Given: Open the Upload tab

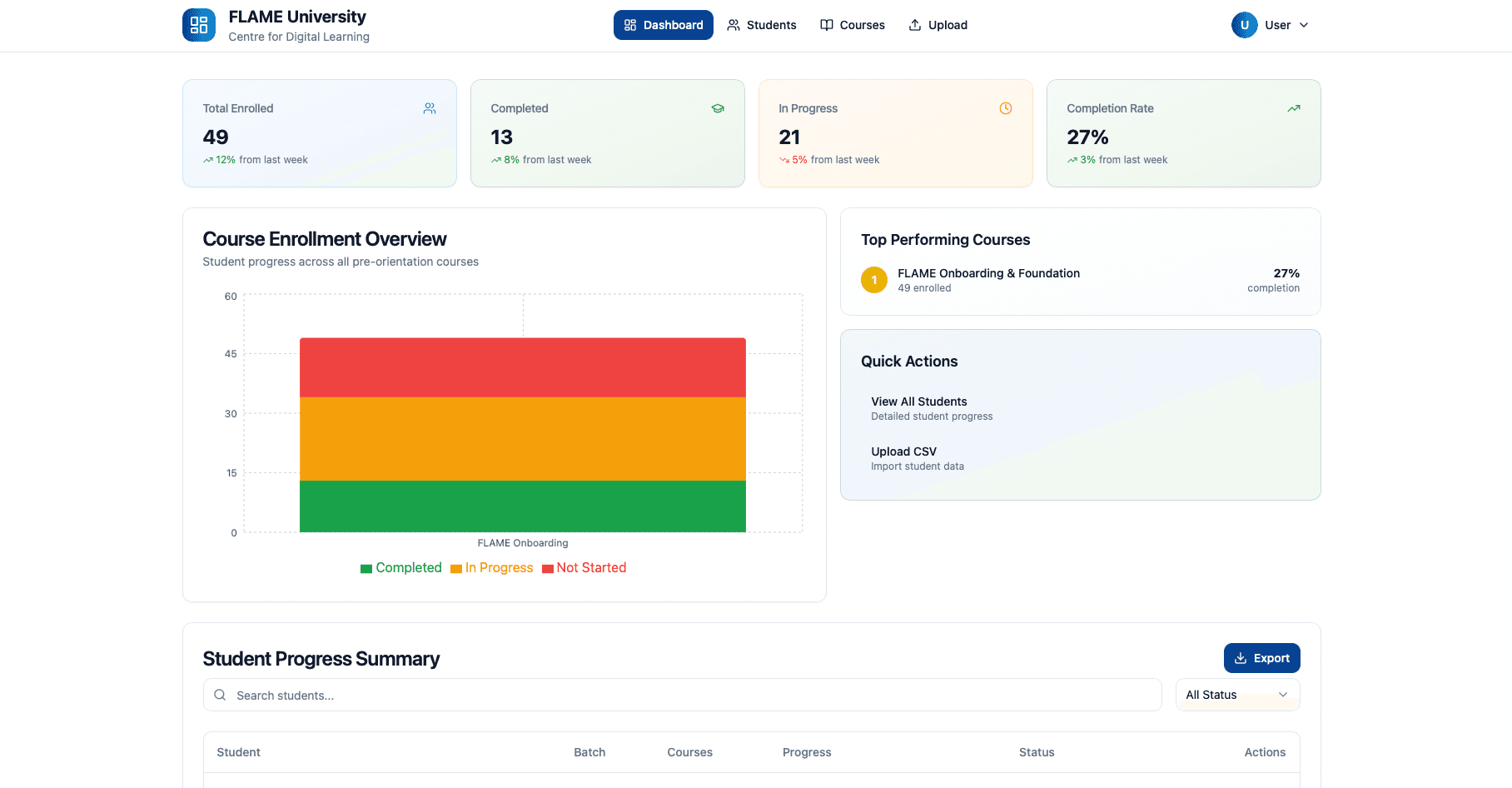Looking at the screenshot, I should 938,25.
